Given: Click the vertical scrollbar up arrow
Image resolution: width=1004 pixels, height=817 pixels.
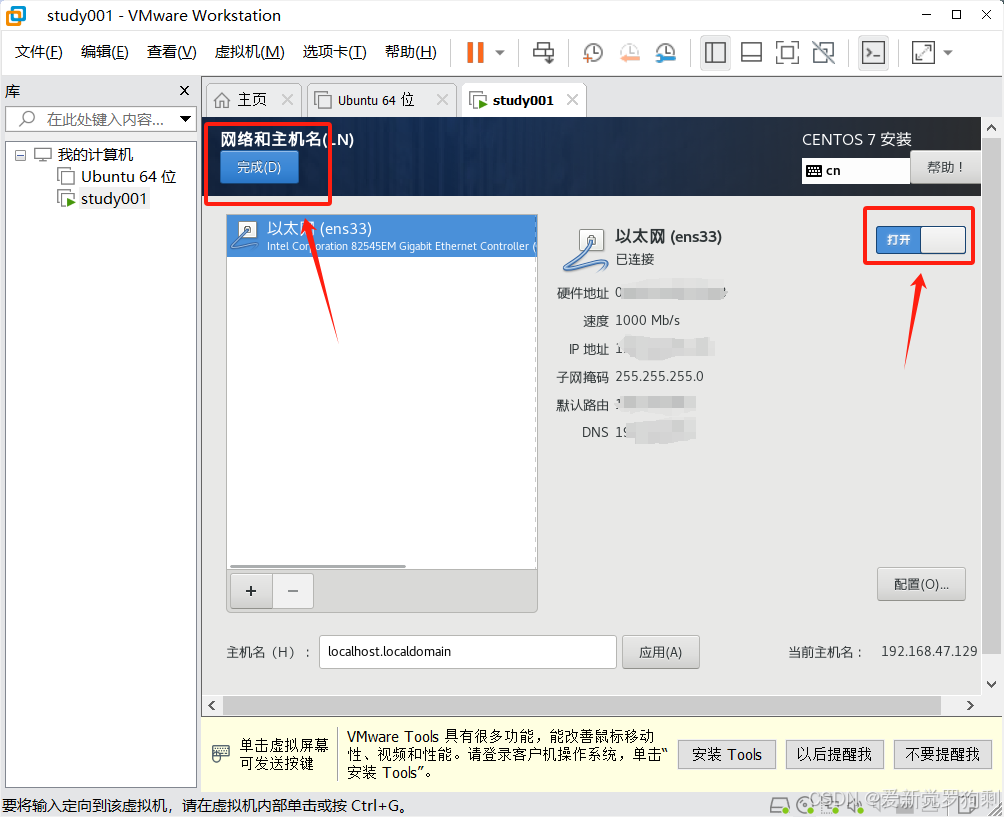Looking at the screenshot, I should [991, 128].
